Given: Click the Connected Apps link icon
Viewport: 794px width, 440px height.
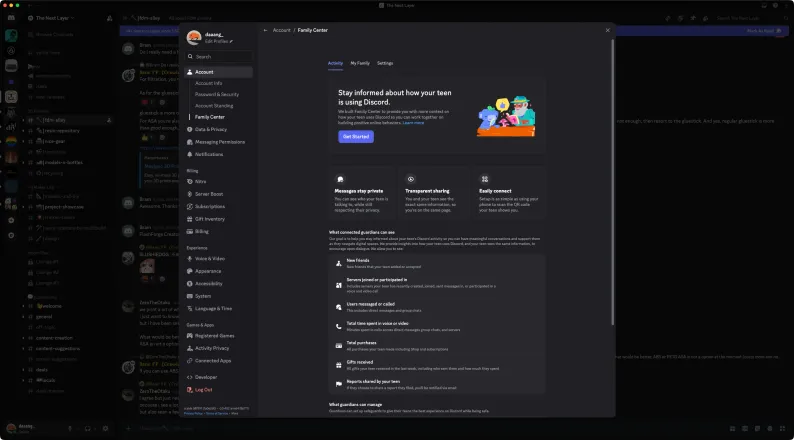Looking at the screenshot, I should (189, 361).
